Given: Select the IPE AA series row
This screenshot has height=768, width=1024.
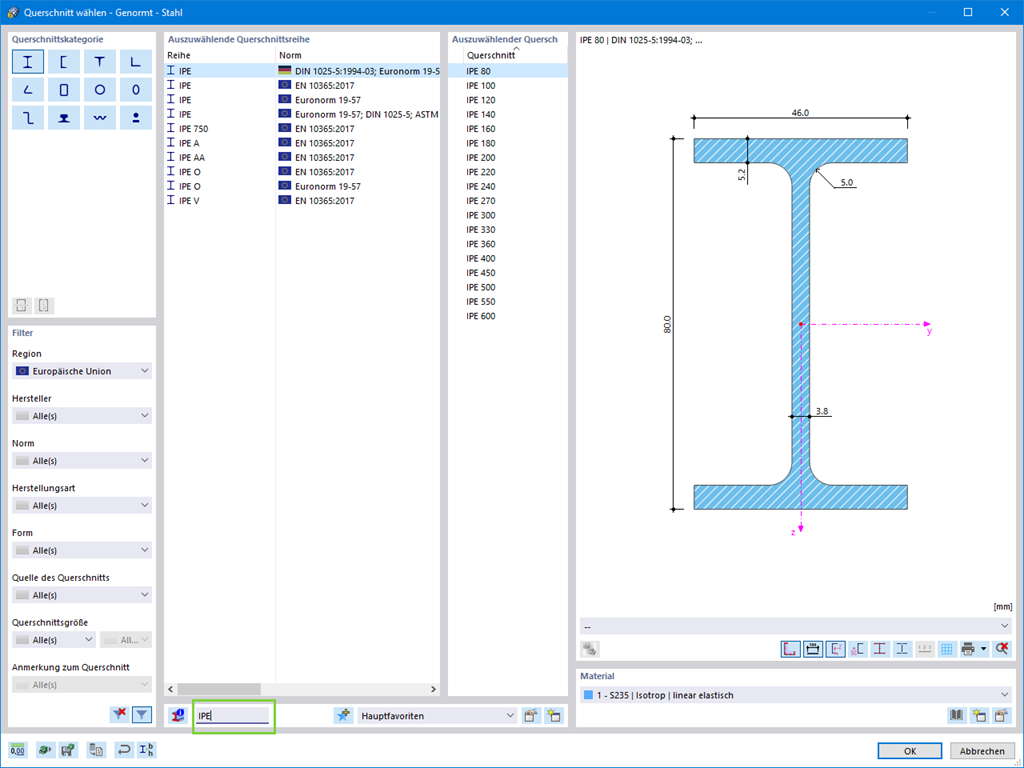Looking at the screenshot, I should click(302, 157).
